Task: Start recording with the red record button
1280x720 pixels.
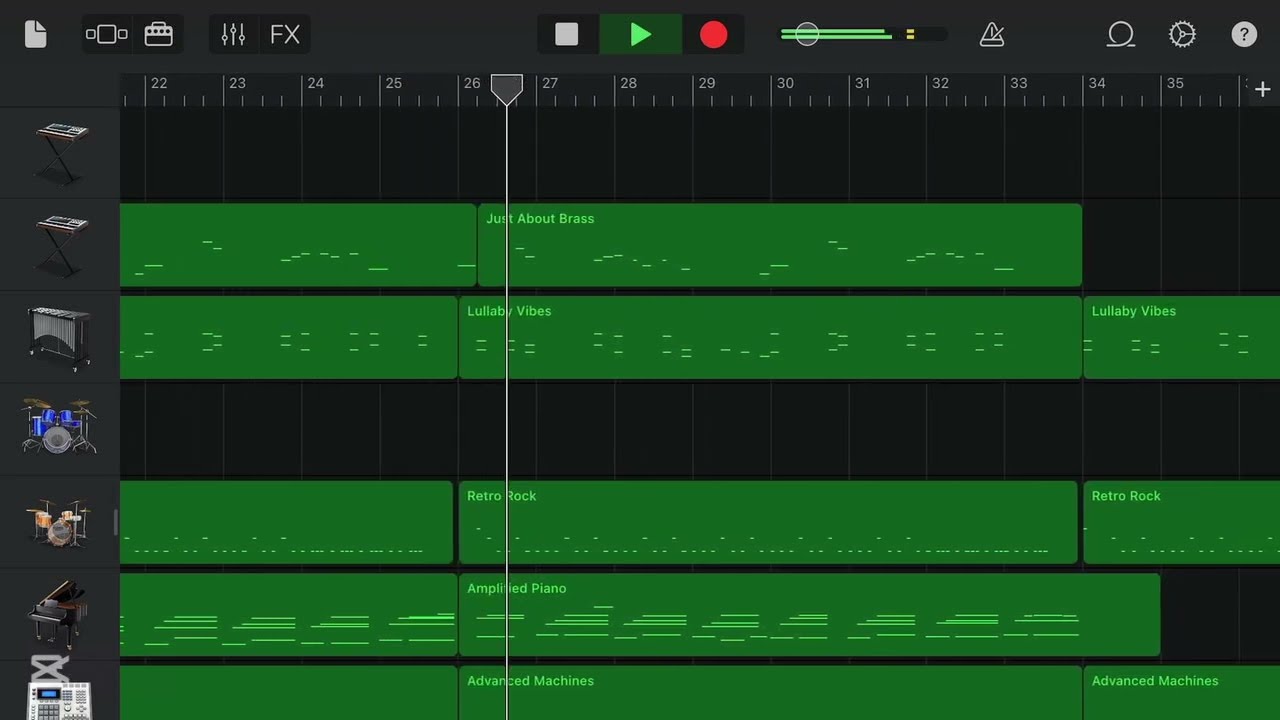Action: click(714, 34)
